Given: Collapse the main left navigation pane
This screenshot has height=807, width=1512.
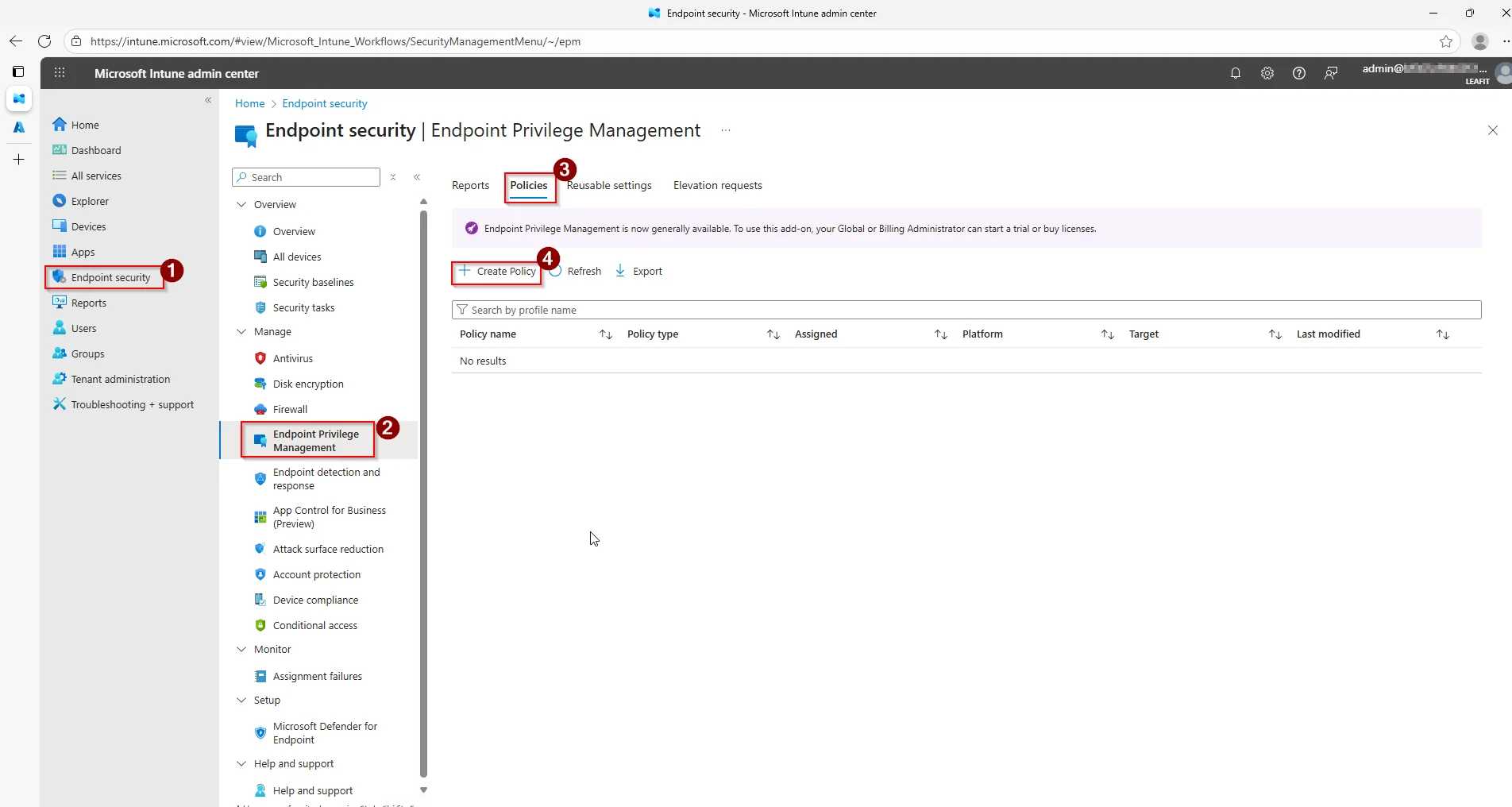Looking at the screenshot, I should (208, 100).
